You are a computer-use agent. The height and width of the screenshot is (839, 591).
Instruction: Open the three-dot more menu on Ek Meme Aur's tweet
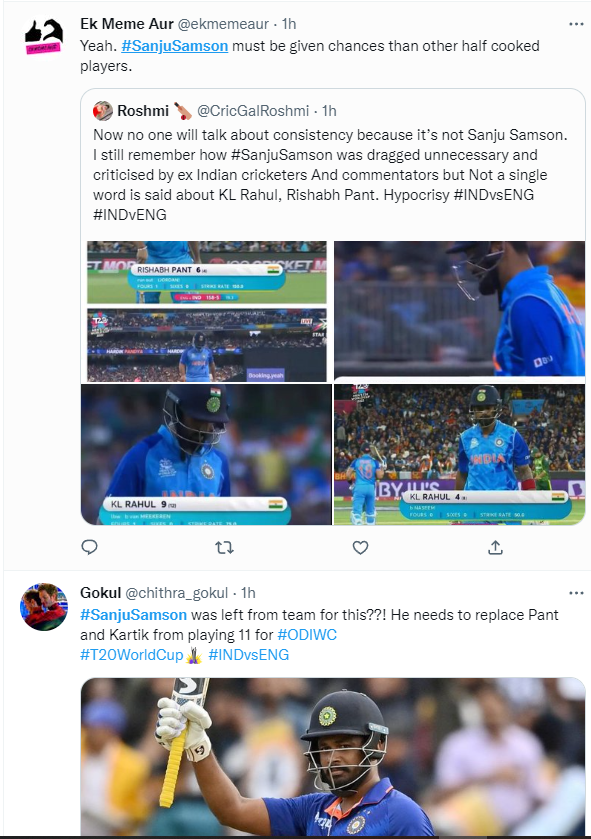tap(576, 24)
